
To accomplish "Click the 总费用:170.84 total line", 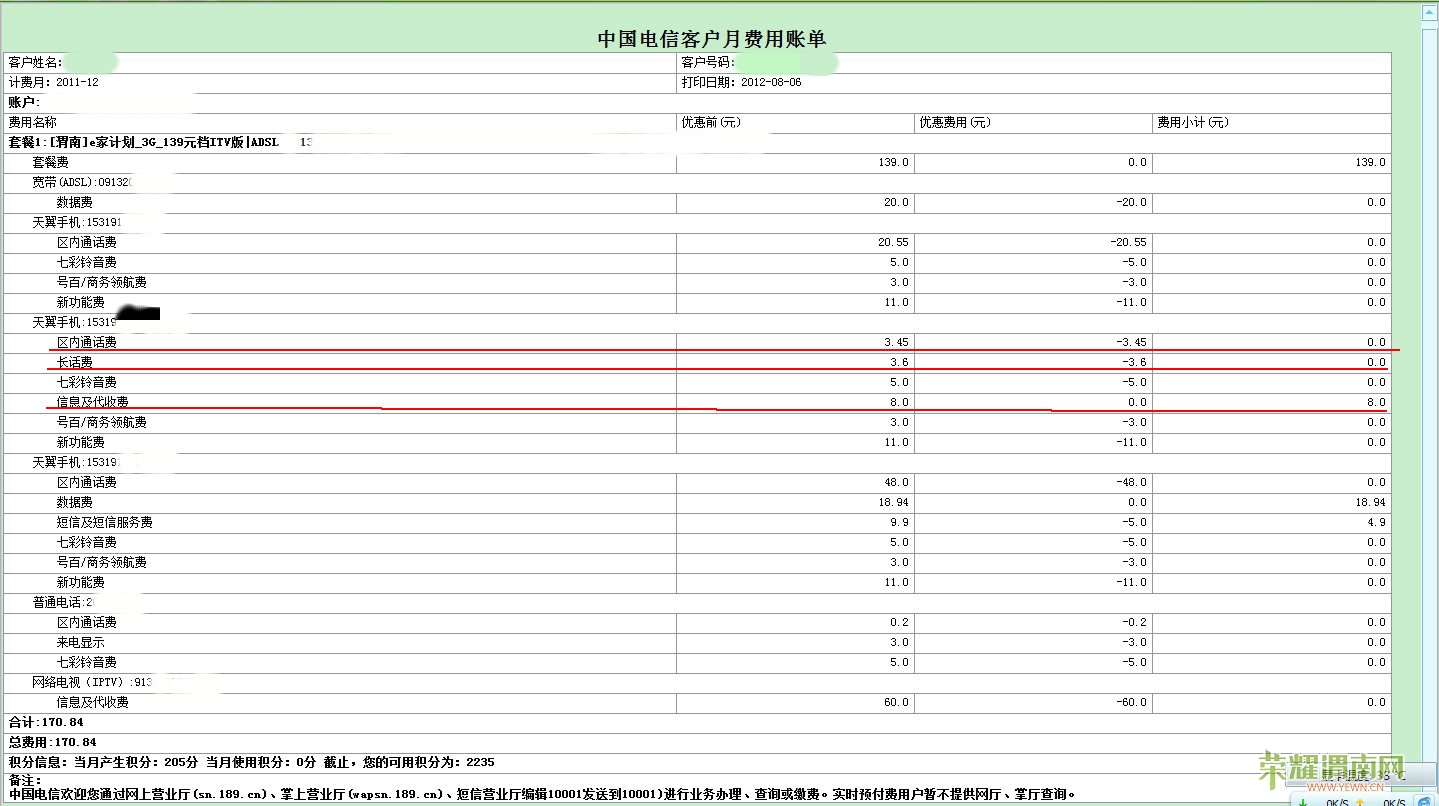I will tap(52, 742).
